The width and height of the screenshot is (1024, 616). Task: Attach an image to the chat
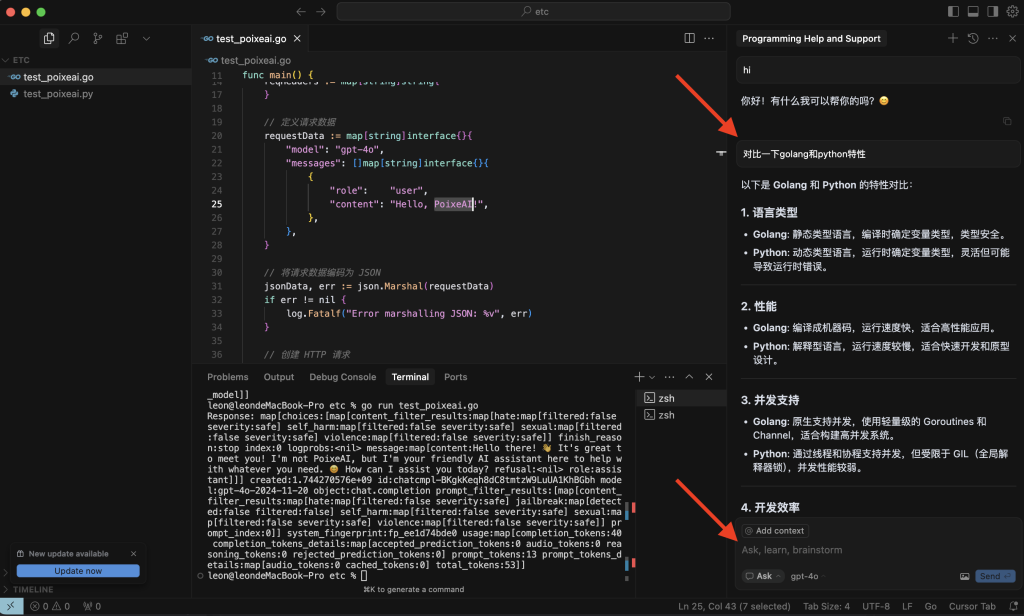click(964, 576)
